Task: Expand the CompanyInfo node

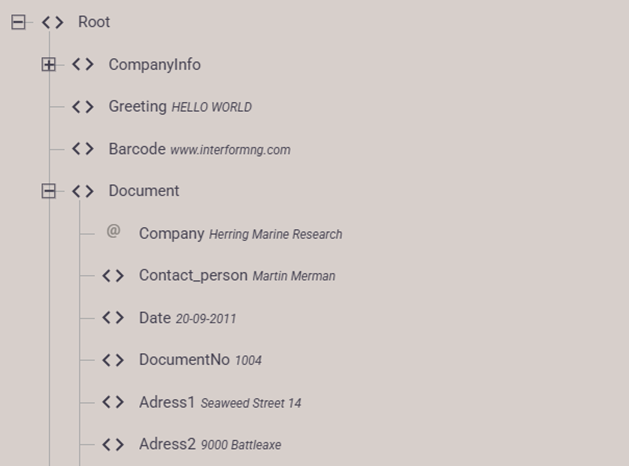Action: pos(48,65)
